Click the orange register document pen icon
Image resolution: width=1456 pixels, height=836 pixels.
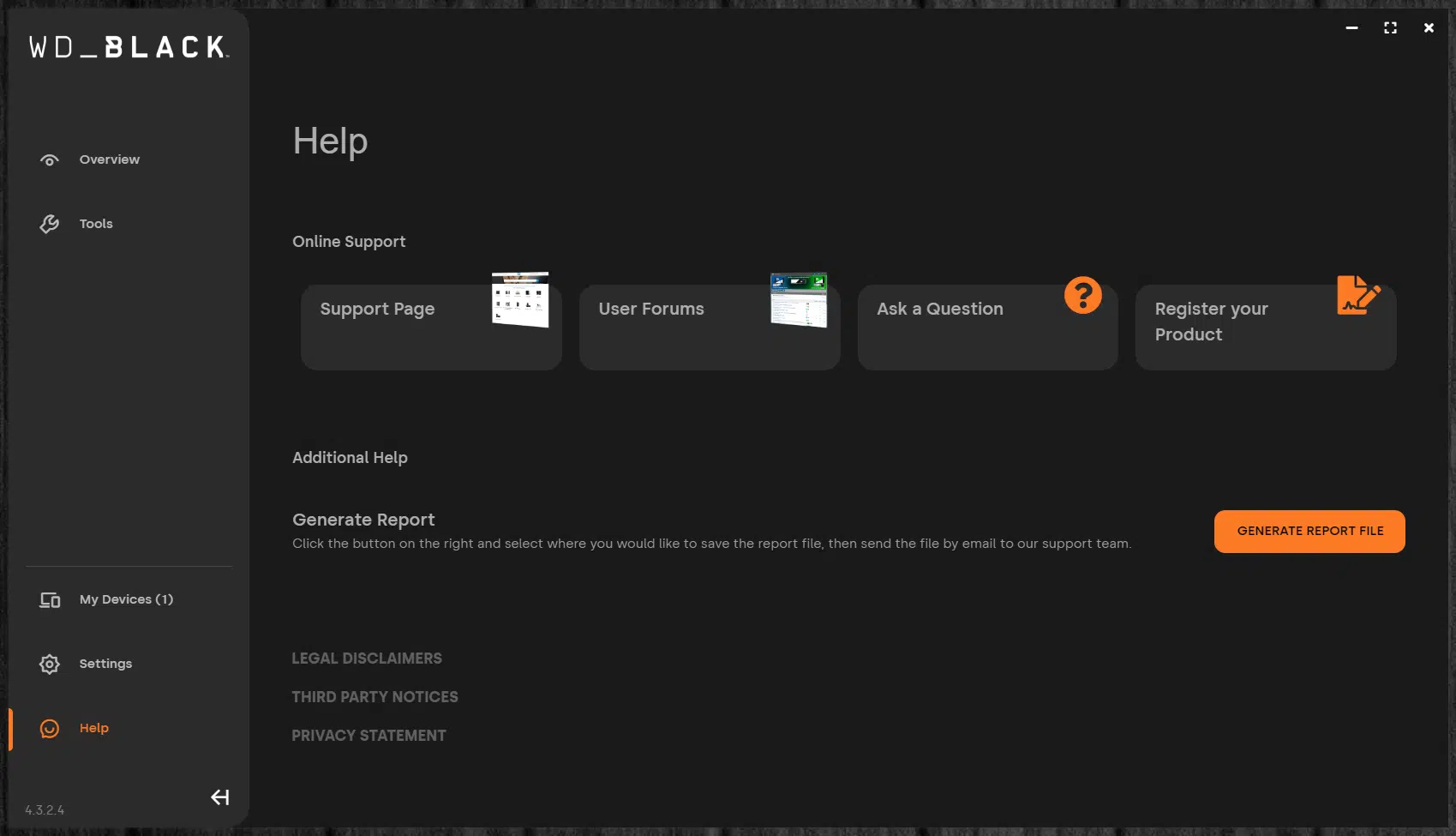(1358, 295)
